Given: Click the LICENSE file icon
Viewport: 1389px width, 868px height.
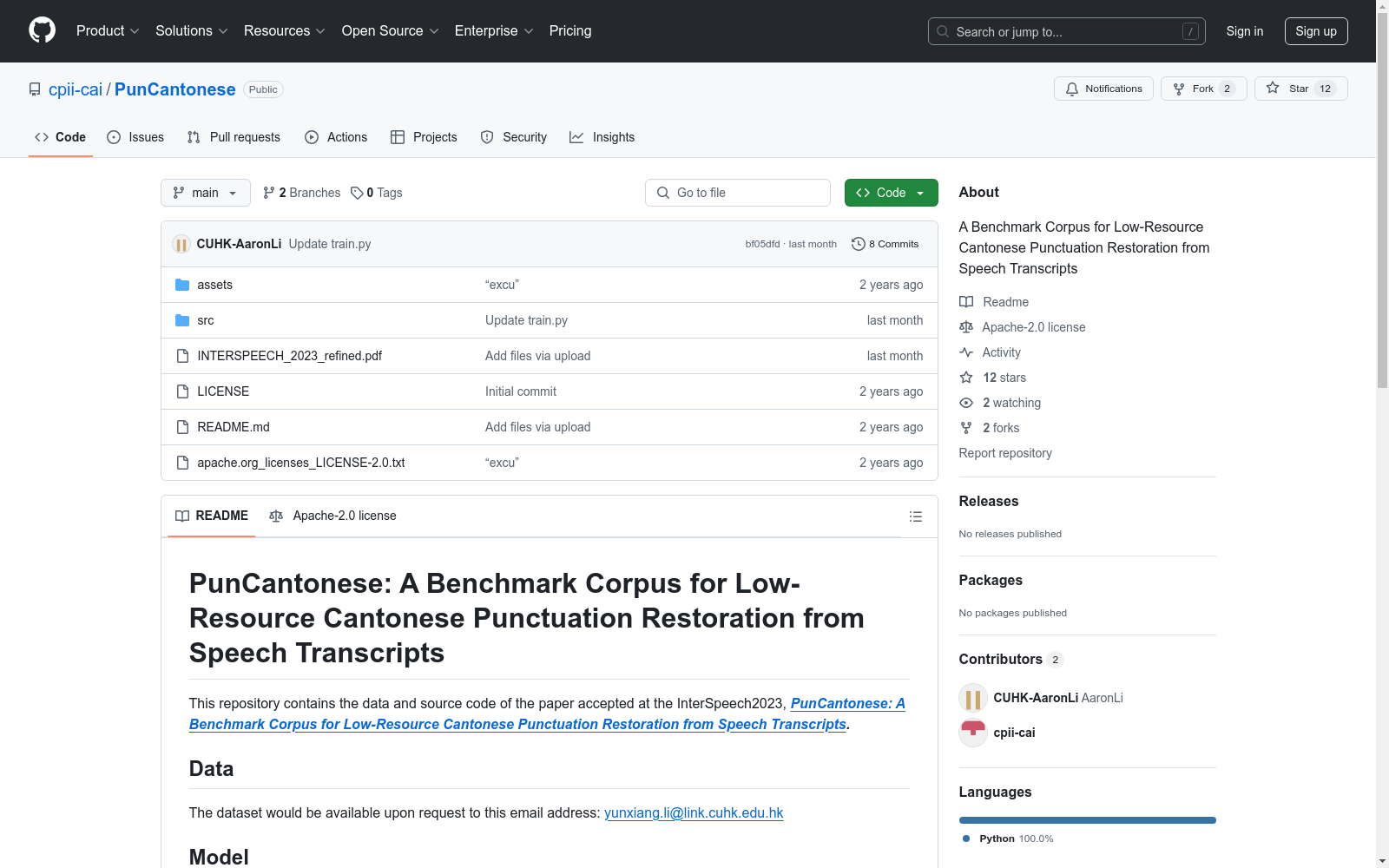Looking at the screenshot, I should tap(182, 391).
